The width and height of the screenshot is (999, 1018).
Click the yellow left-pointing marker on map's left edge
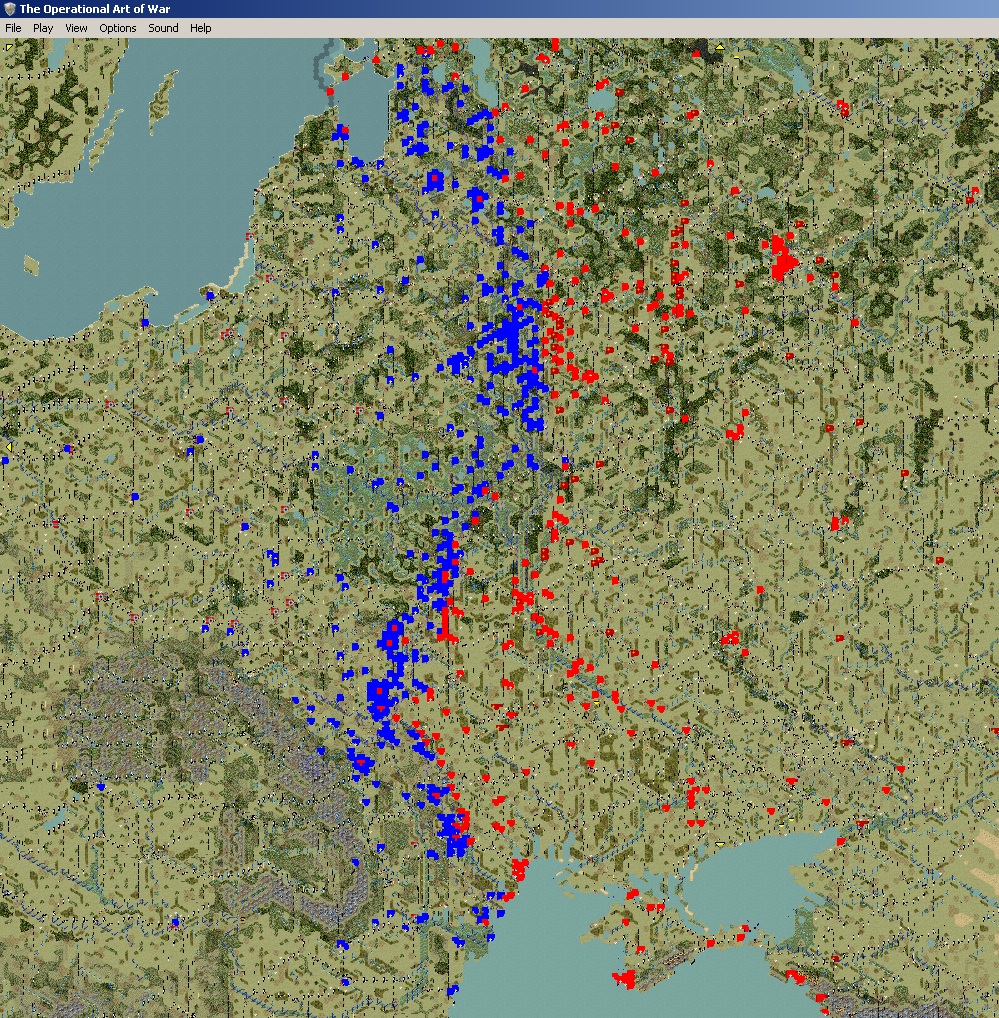coord(8,447)
